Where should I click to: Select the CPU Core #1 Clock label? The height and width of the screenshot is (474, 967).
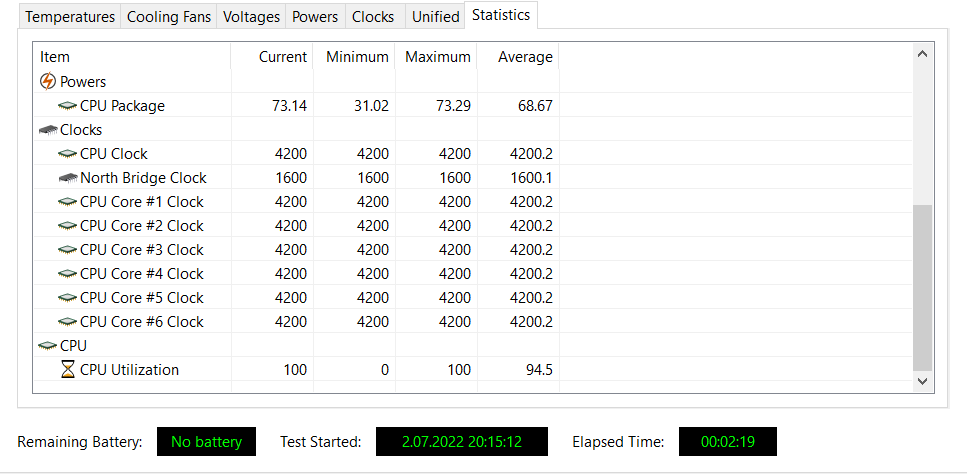coord(142,202)
